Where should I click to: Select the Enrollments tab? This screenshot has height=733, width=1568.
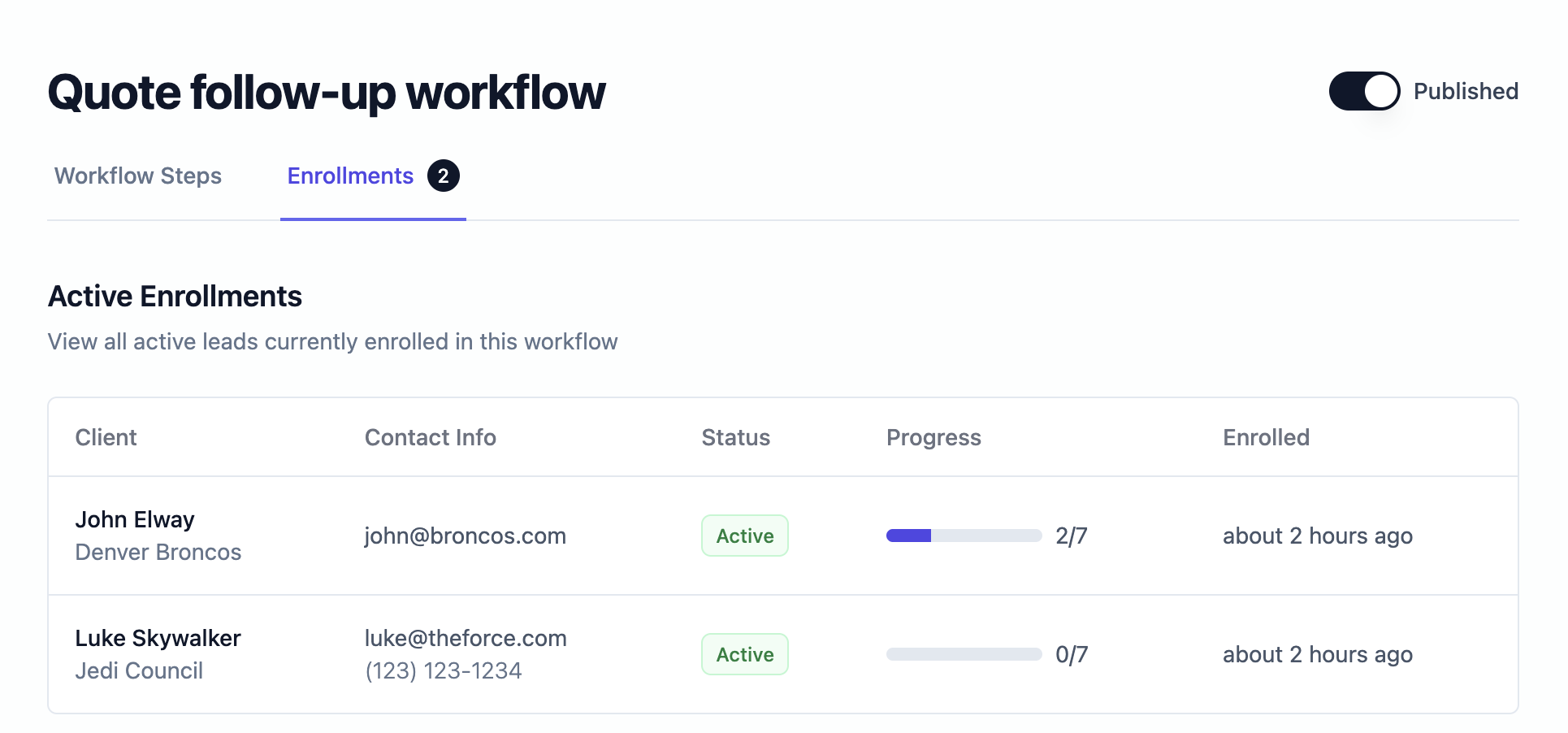point(350,176)
